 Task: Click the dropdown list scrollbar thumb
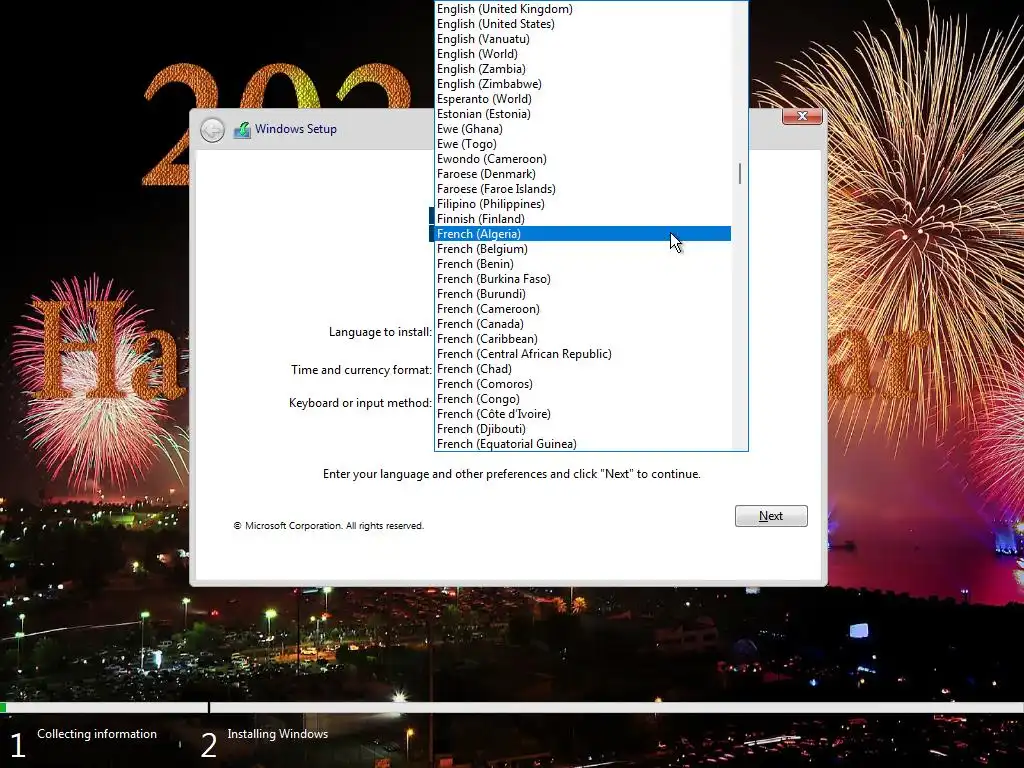pyautogui.click(x=740, y=174)
